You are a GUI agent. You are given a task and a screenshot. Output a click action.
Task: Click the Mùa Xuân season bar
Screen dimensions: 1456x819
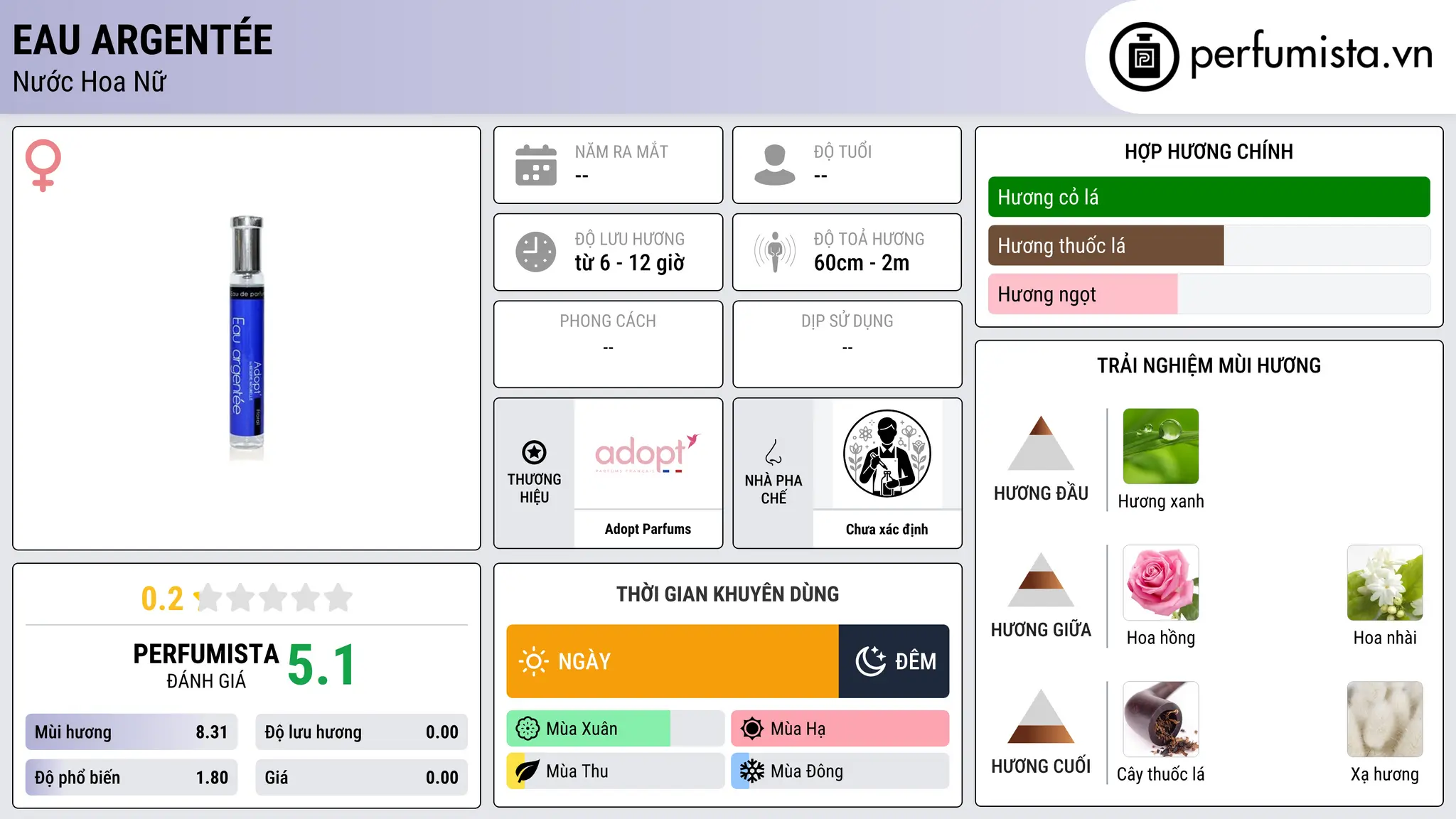pyautogui.click(x=616, y=729)
